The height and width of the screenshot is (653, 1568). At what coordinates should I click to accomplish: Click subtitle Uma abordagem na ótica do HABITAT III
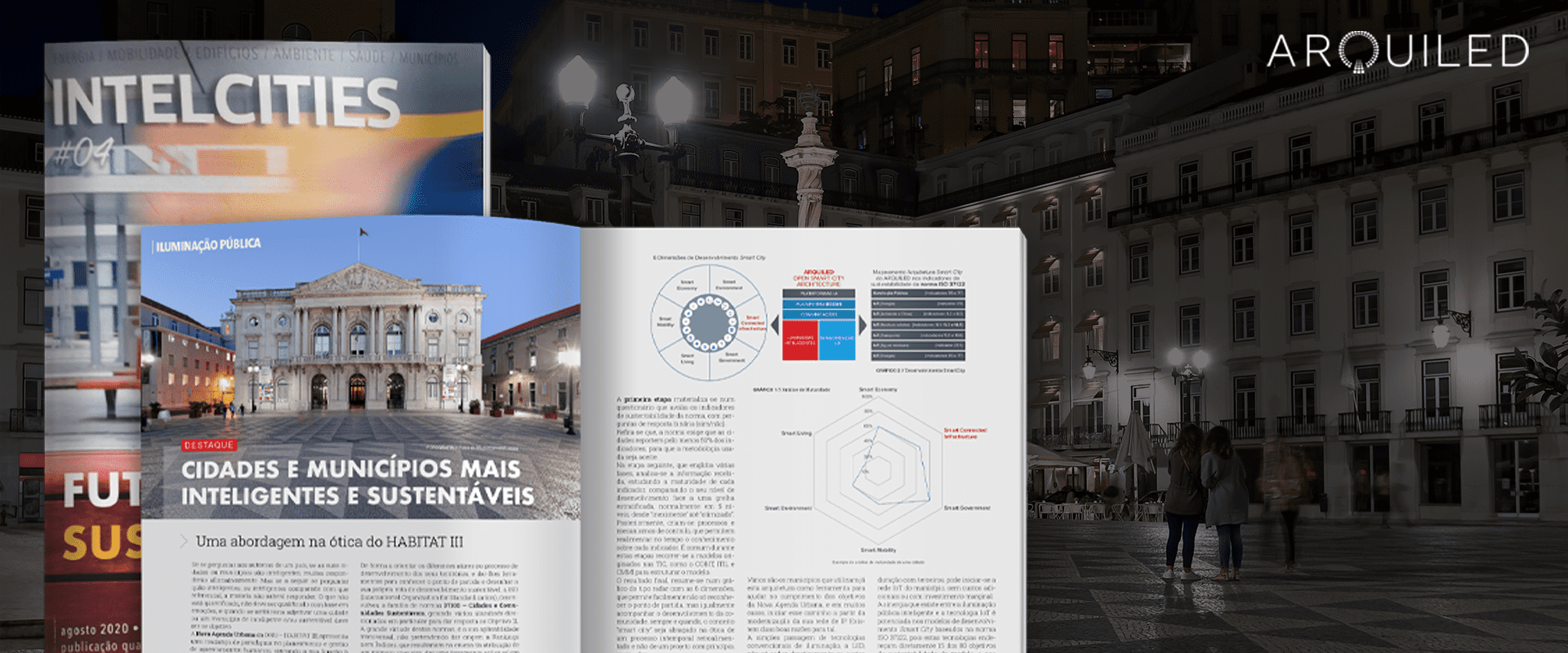click(x=329, y=541)
